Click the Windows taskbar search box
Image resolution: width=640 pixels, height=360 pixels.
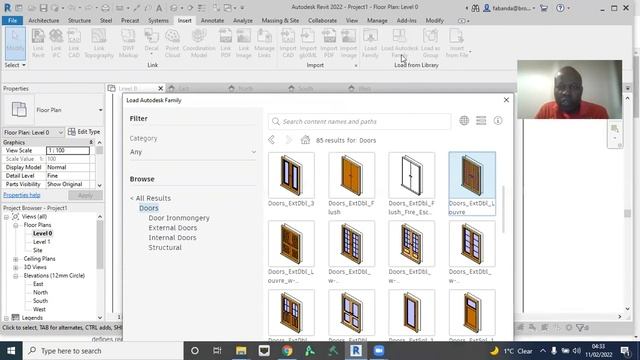(x=102, y=351)
